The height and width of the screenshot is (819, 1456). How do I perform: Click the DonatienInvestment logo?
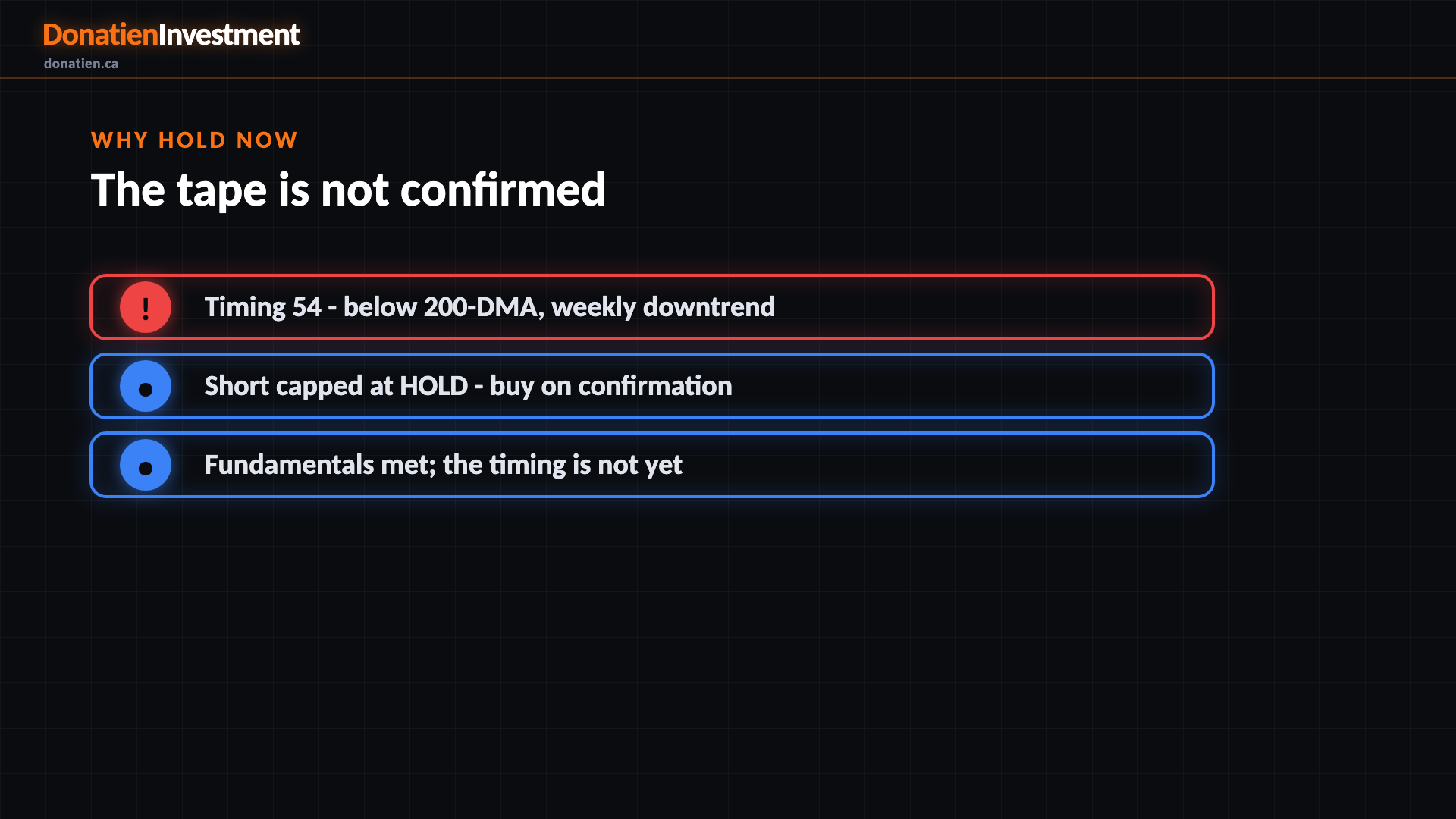coord(171,35)
